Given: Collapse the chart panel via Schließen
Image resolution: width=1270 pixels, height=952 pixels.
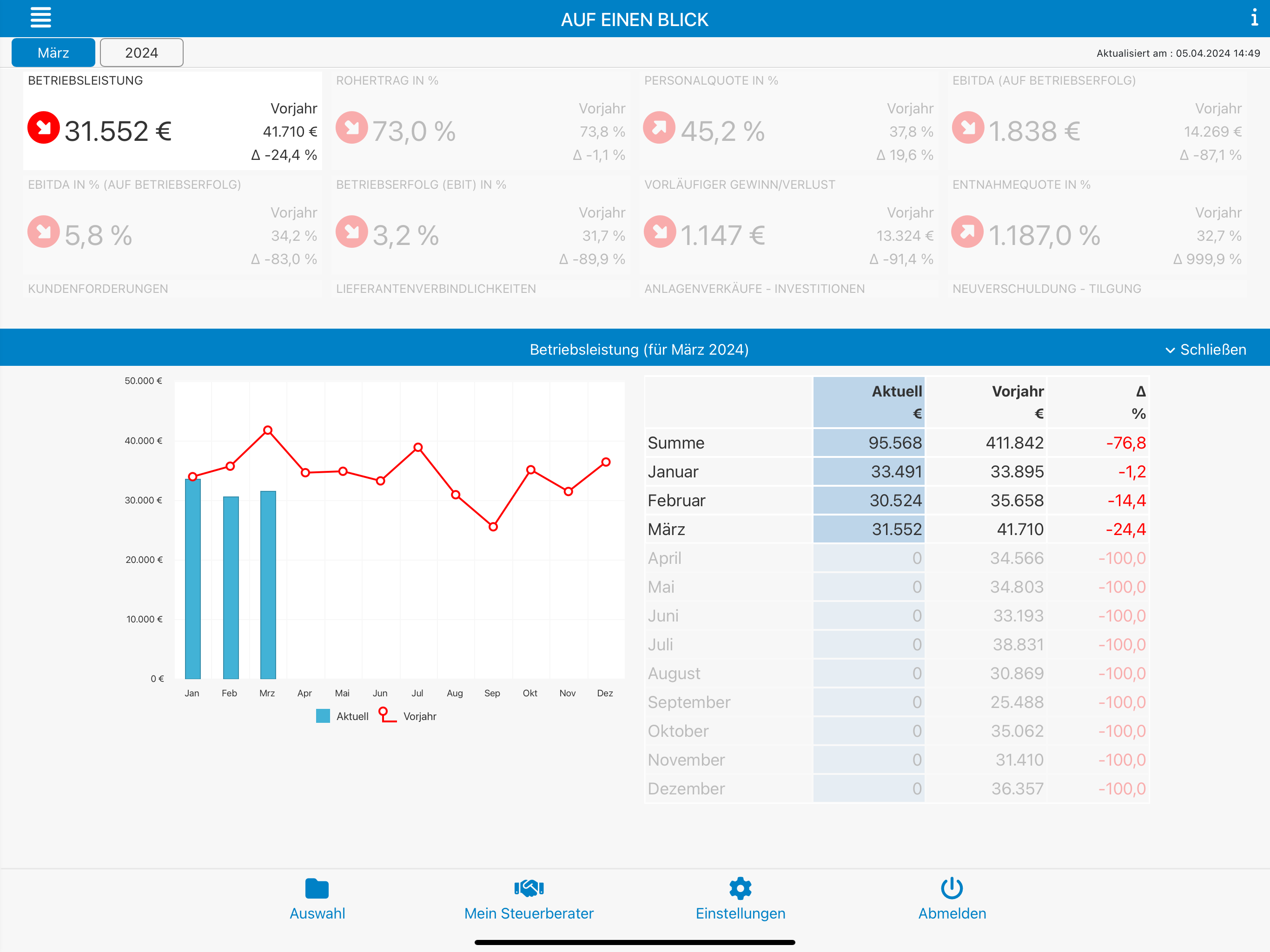Looking at the screenshot, I should click(x=1205, y=350).
